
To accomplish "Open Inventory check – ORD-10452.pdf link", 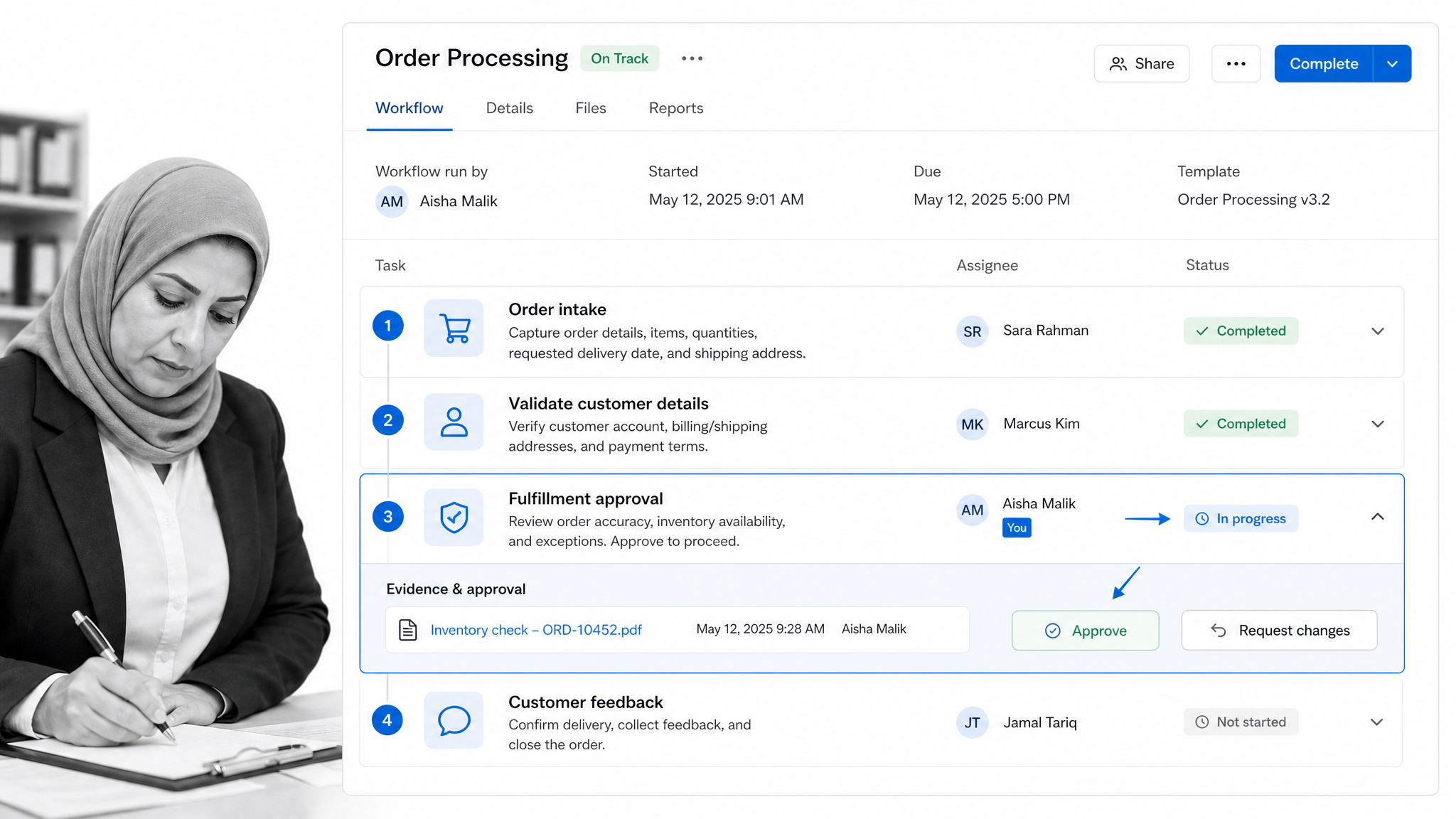I will tap(536, 630).
